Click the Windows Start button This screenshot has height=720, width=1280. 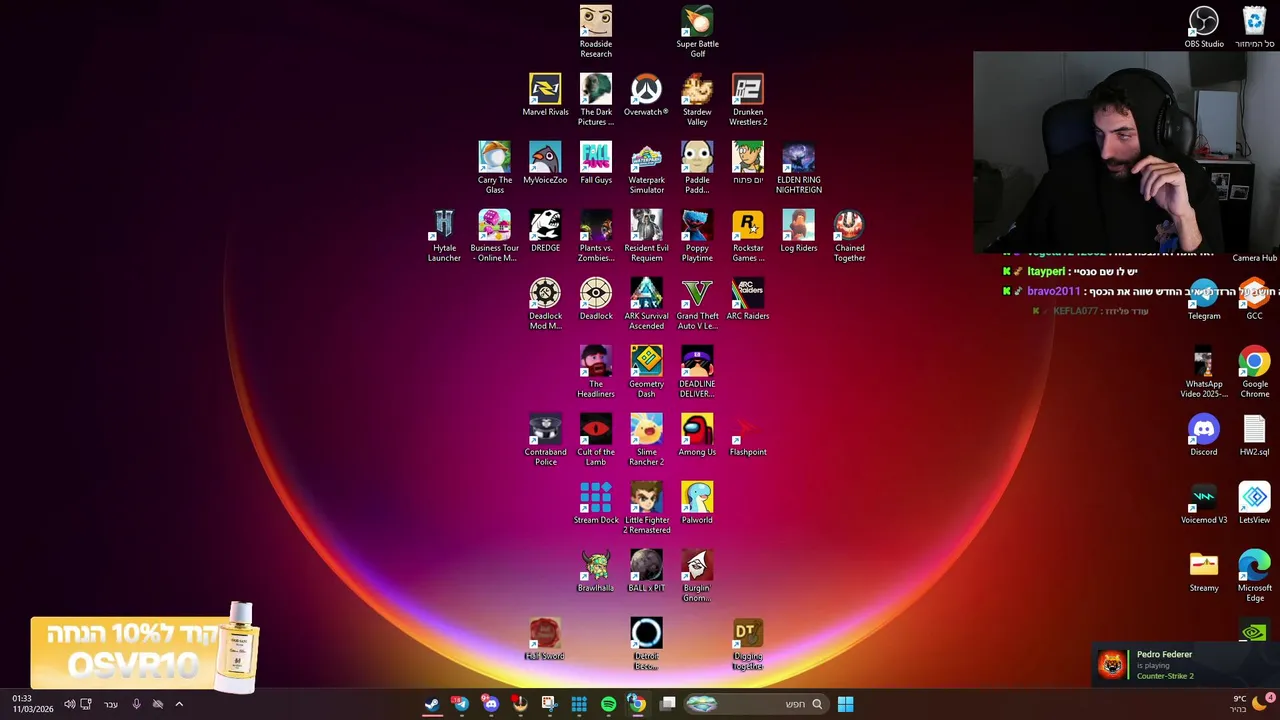click(x=845, y=704)
